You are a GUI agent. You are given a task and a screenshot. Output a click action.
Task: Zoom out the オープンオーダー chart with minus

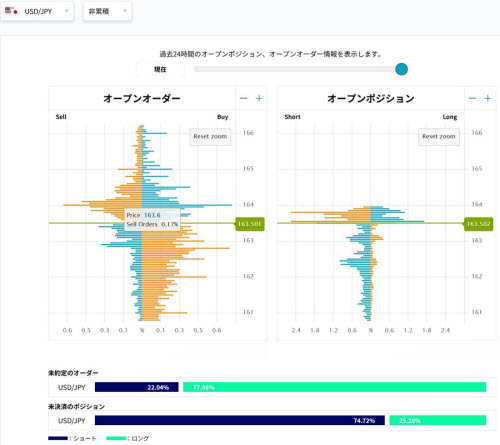click(243, 98)
